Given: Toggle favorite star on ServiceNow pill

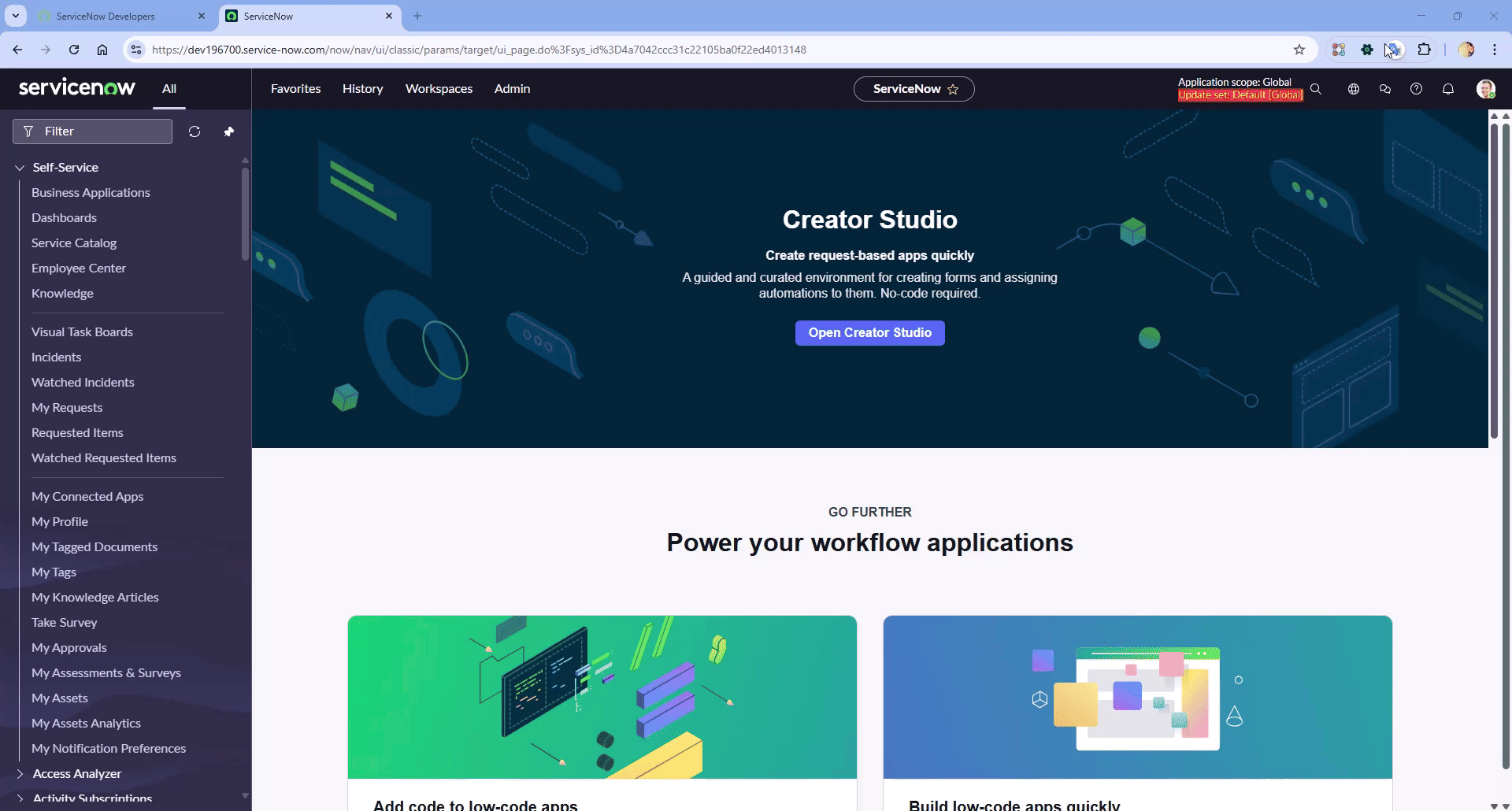Looking at the screenshot, I should point(953,89).
